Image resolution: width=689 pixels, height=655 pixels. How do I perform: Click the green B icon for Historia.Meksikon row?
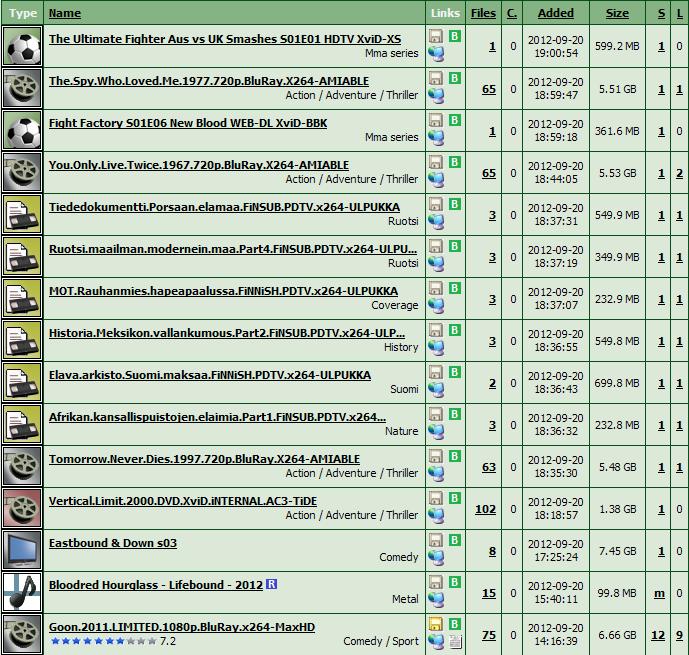tap(455, 330)
